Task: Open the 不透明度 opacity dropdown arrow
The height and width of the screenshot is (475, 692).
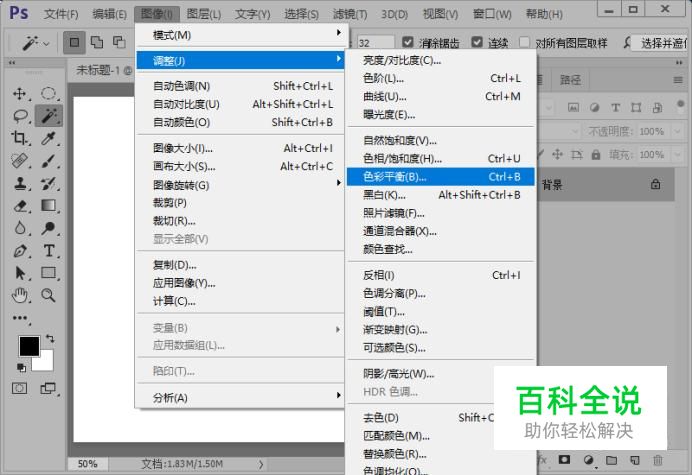Action: pyautogui.click(x=677, y=132)
